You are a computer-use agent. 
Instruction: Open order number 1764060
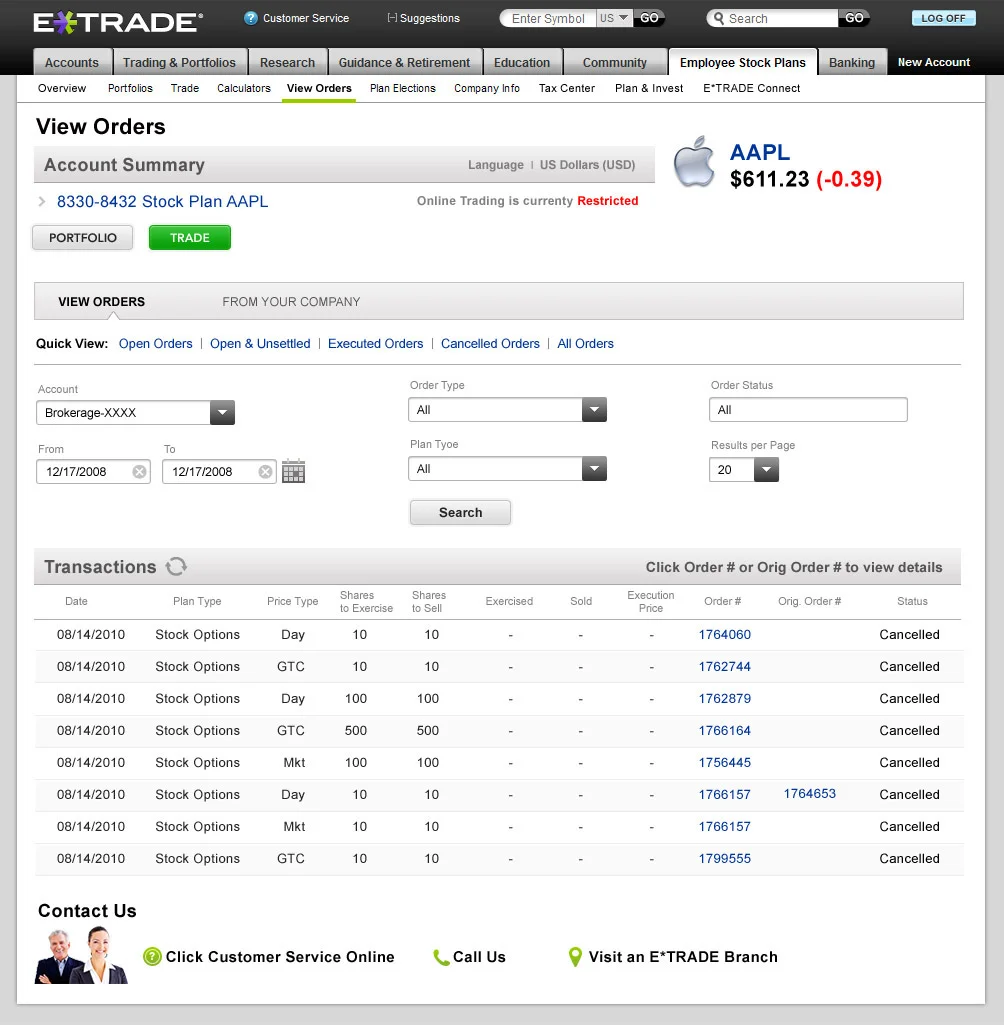coord(725,635)
